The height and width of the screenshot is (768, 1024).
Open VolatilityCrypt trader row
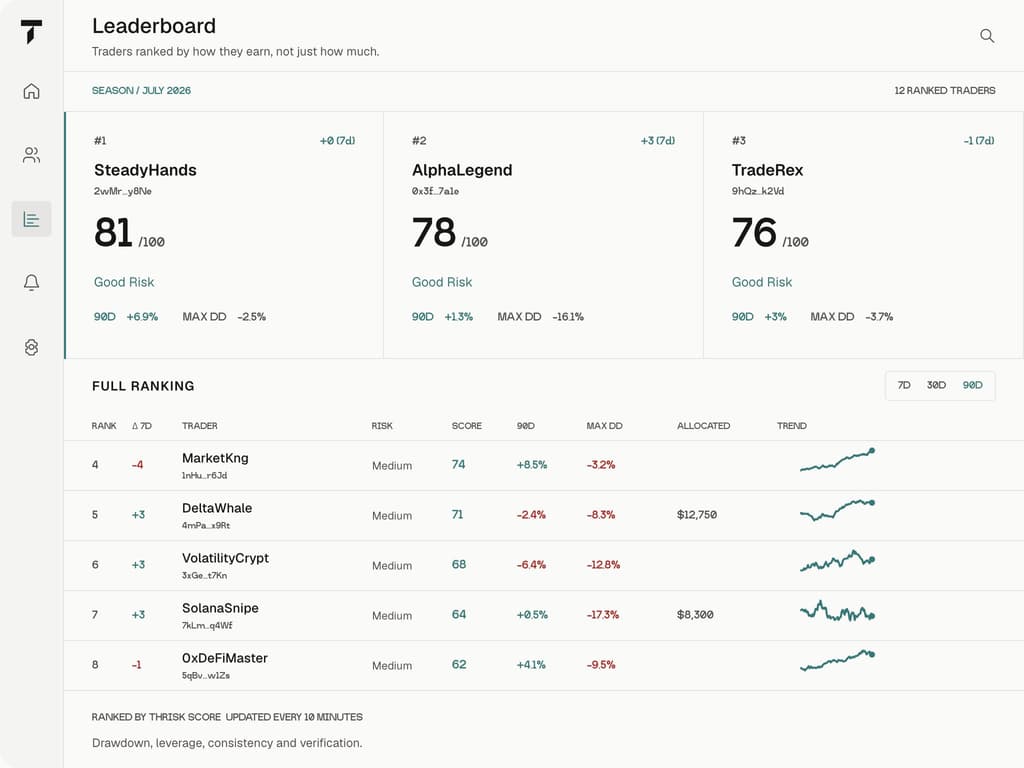point(543,566)
